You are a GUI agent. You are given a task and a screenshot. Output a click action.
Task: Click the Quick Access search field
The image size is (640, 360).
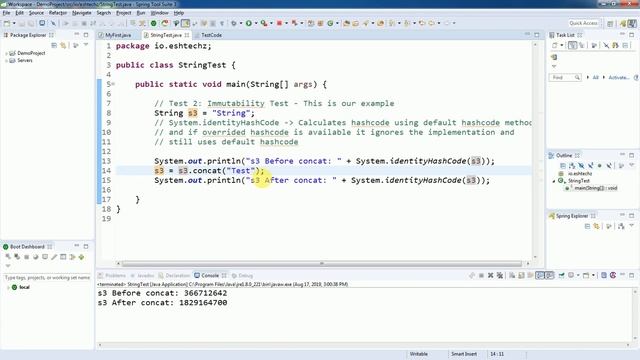click(584, 23)
